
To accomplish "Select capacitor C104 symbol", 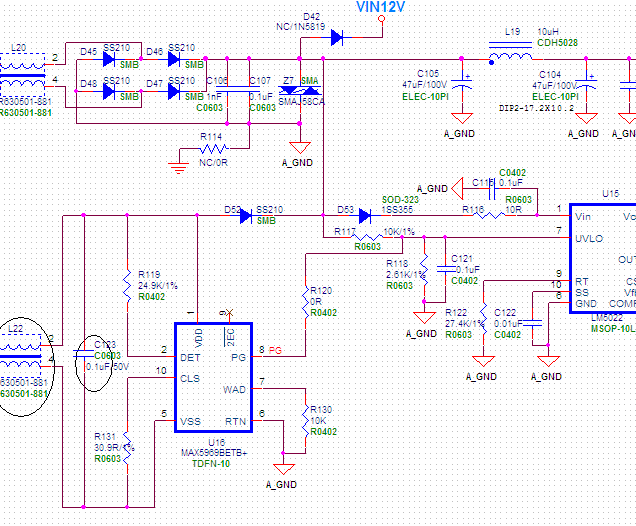I will pyautogui.click(x=586, y=83).
